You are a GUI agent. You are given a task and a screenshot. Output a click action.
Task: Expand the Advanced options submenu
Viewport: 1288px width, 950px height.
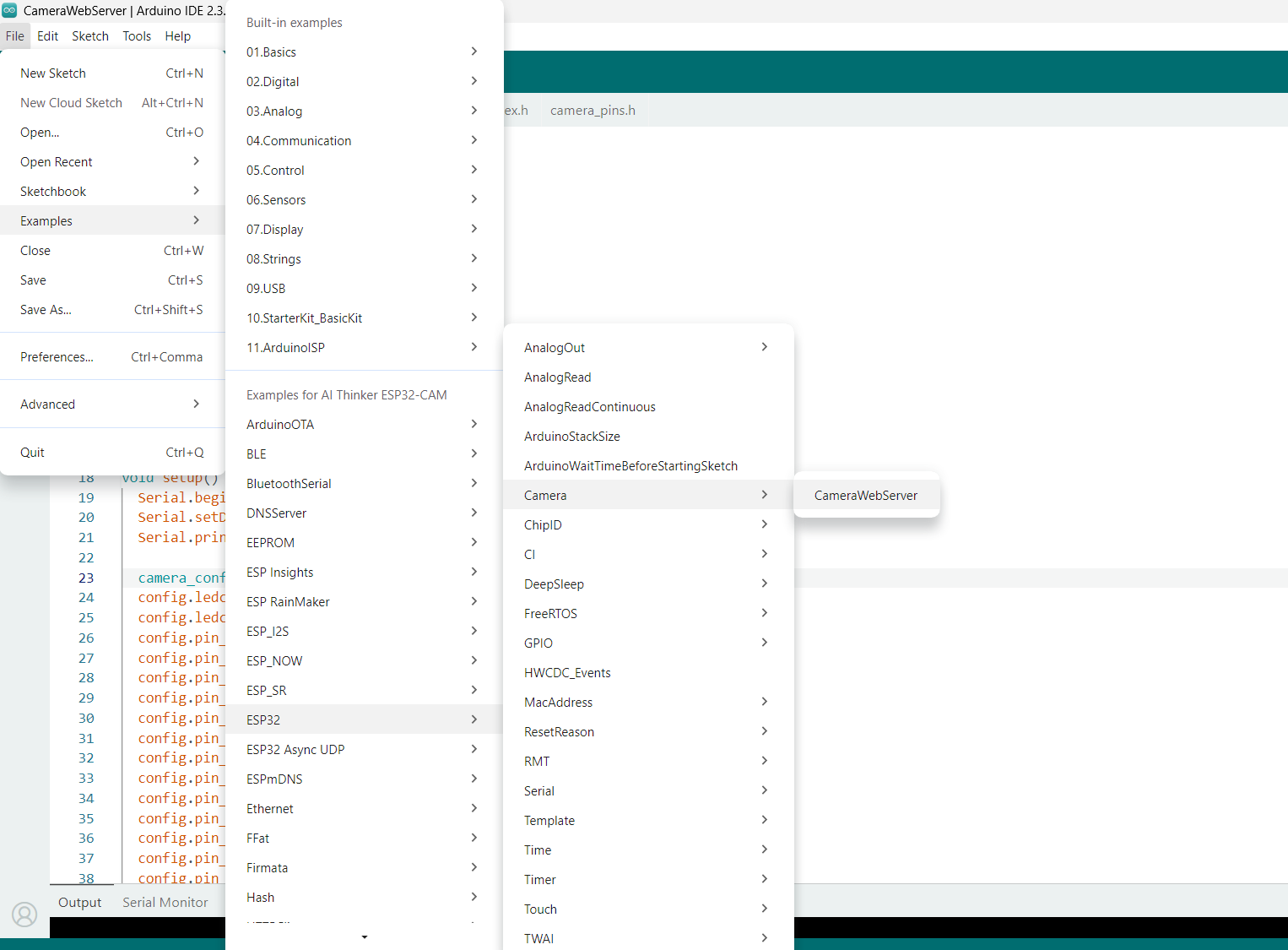[48, 404]
